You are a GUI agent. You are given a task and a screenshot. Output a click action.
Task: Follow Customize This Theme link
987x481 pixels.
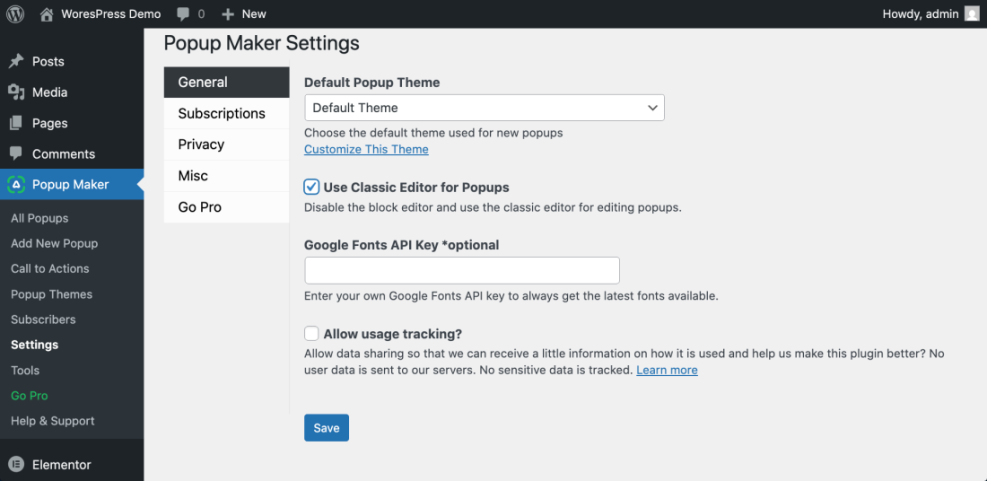coord(366,149)
